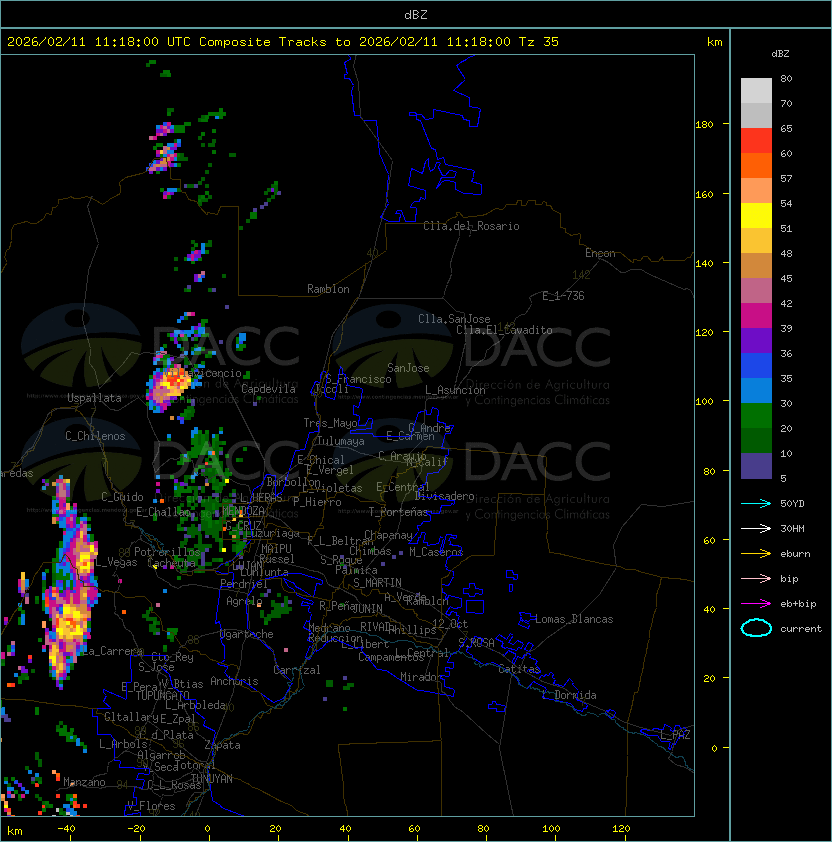
Task: Choose the green 30-20 dBZ swatch
Action: pyautogui.click(x=756, y=416)
